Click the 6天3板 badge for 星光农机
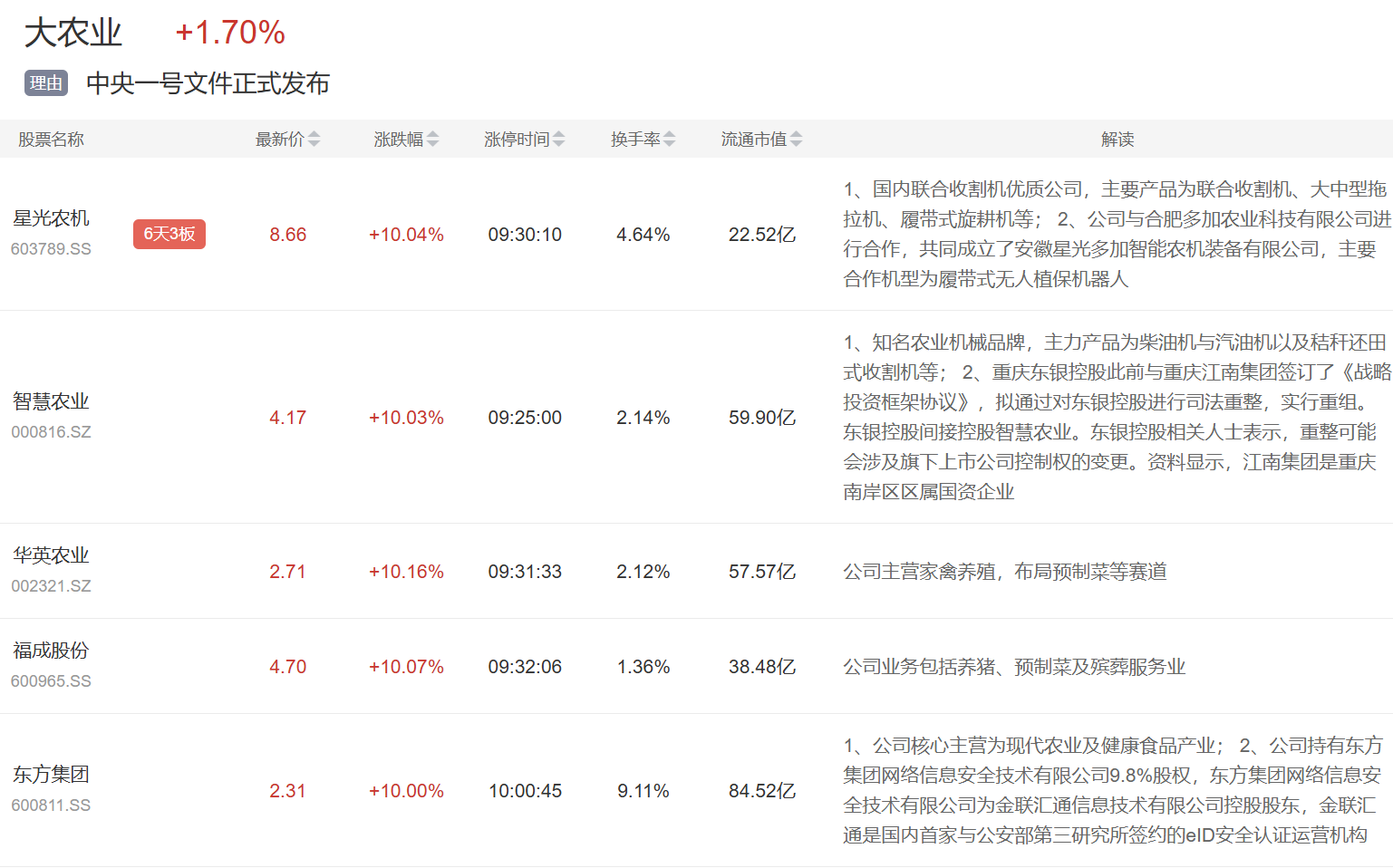 [169, 234]
